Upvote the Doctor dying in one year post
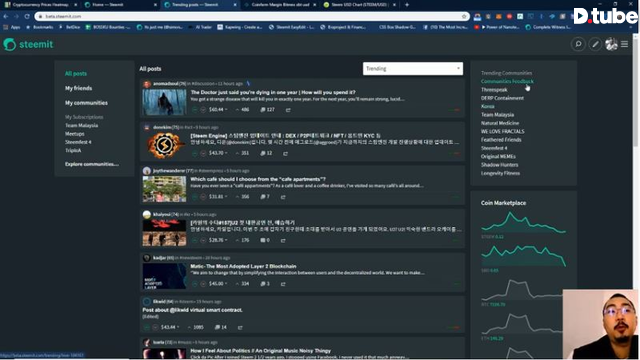The width and height of the screenshot is (640, 360). (x=195, y=110)
